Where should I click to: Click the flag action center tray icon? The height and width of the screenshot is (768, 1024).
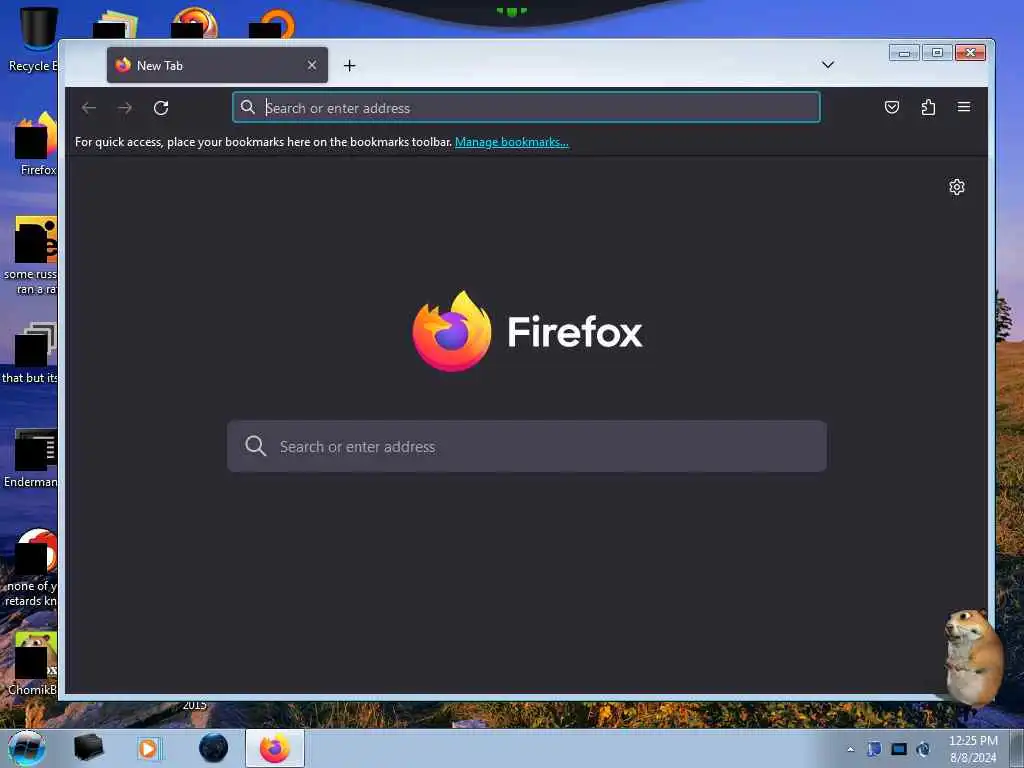pyautogui.click(x=874, y=750)
